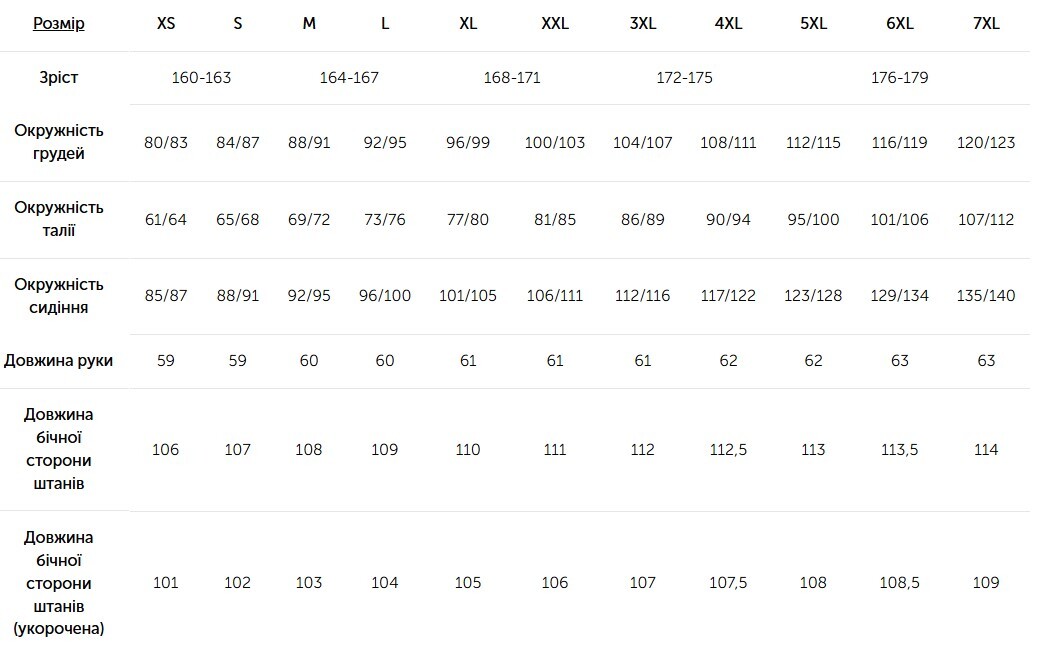Viewport: 1046px width, 651px height.
Task: Select the 160-163 height range cell
Action: 201,77
